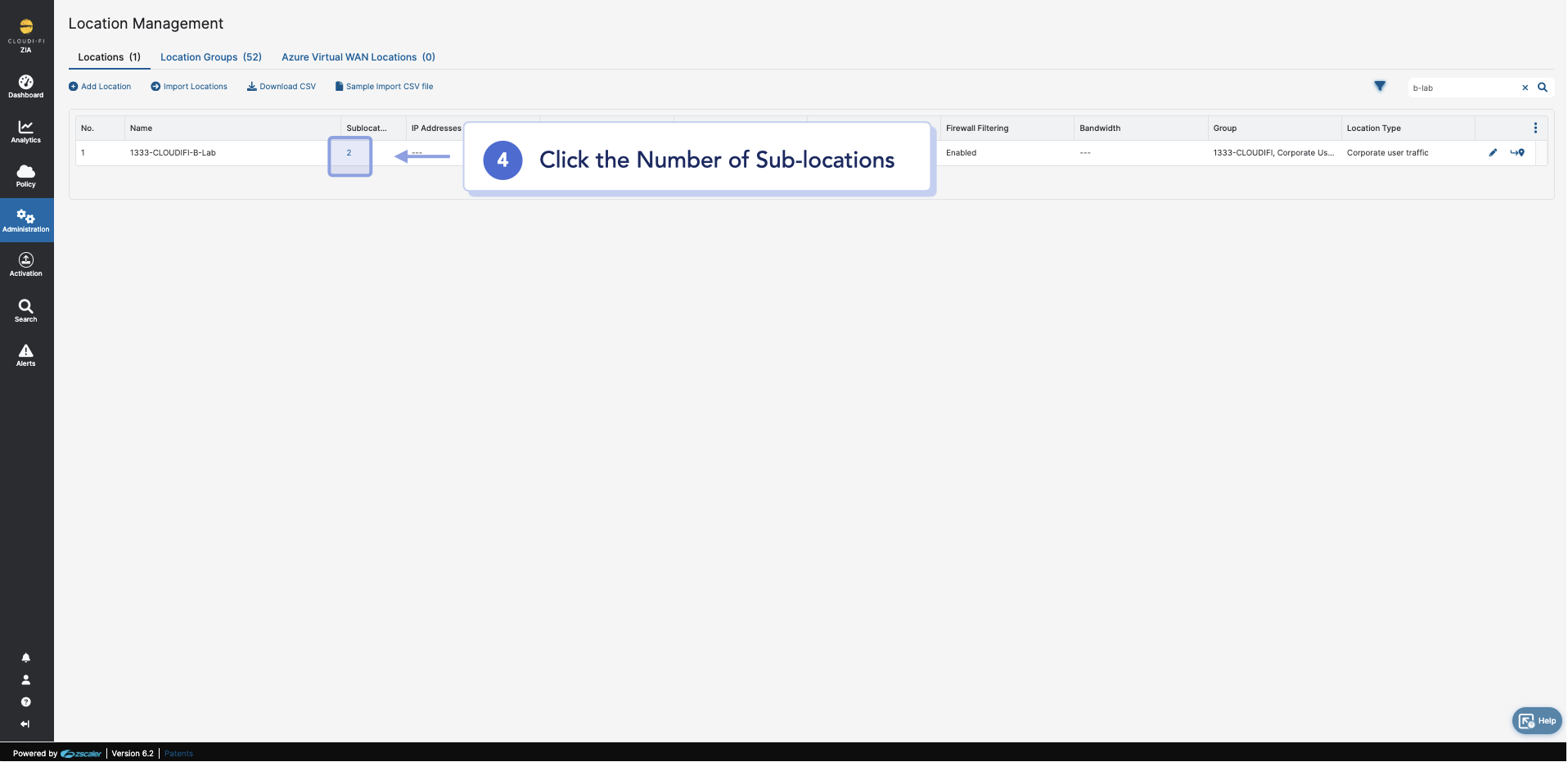1568x762 pixels.
Task: Open the Help widget button
Action: [1537, 721]
